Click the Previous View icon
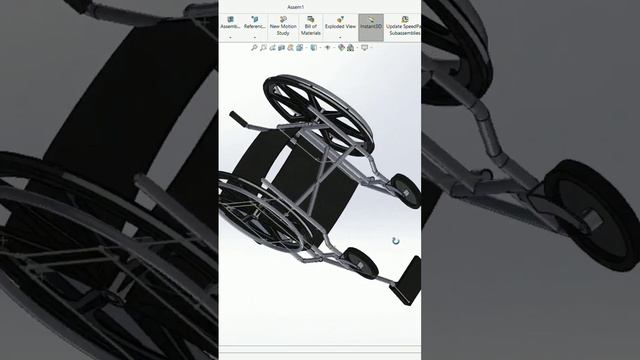This screenshot has width=640, height=360. pyautogui.click(x=272, y=48)
